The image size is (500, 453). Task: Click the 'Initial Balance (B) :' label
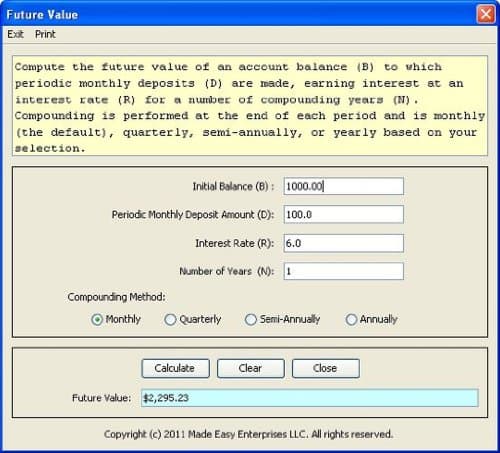click(x=233, y=186)
